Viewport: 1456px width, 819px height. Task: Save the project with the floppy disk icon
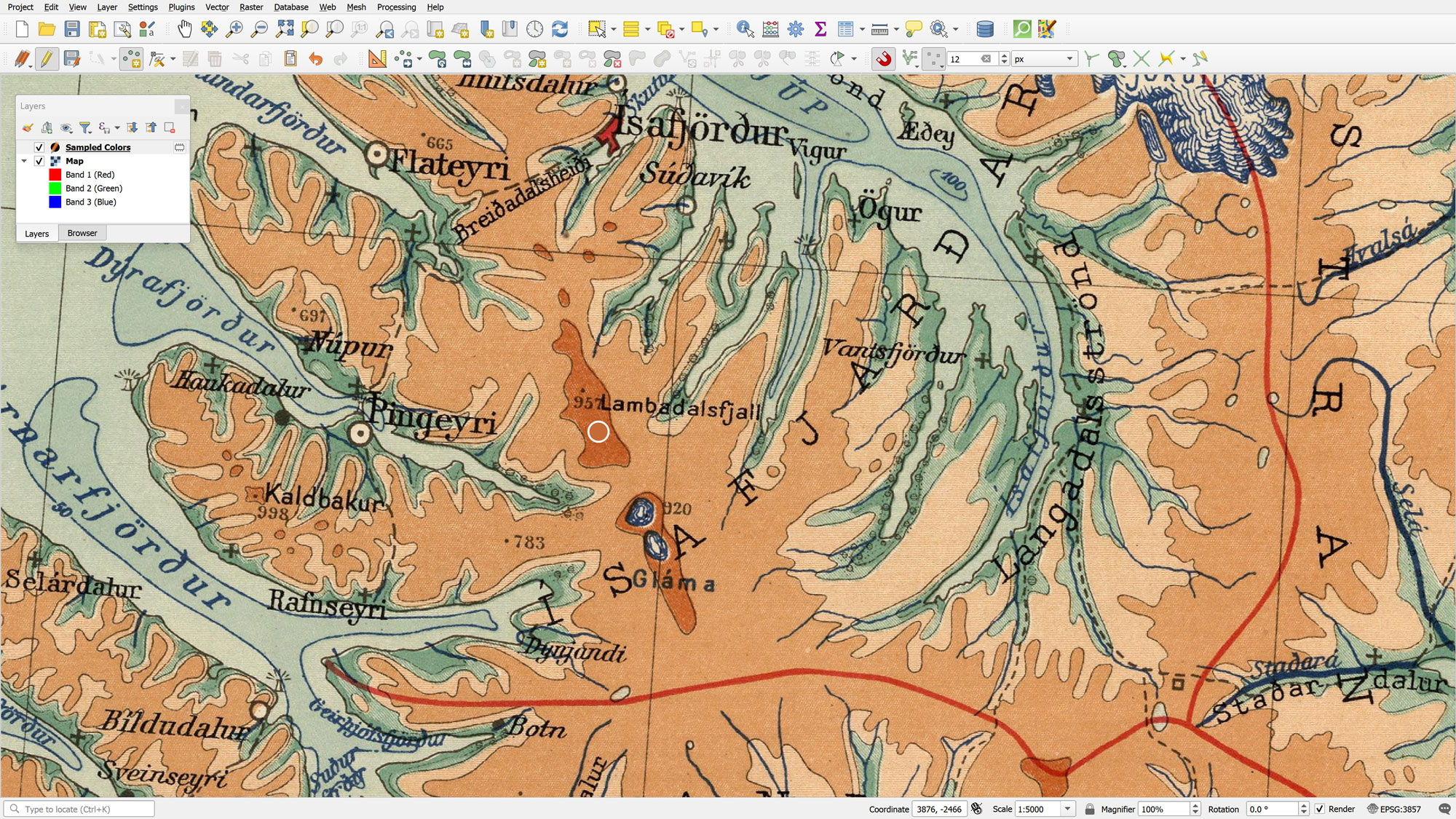(x=72, y=29)
